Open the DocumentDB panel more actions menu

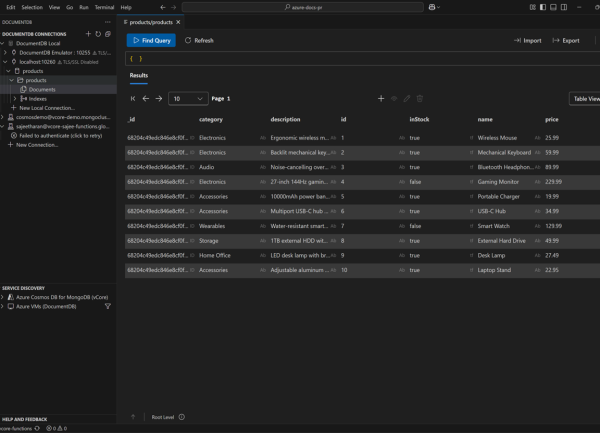[x=108, y=22]
